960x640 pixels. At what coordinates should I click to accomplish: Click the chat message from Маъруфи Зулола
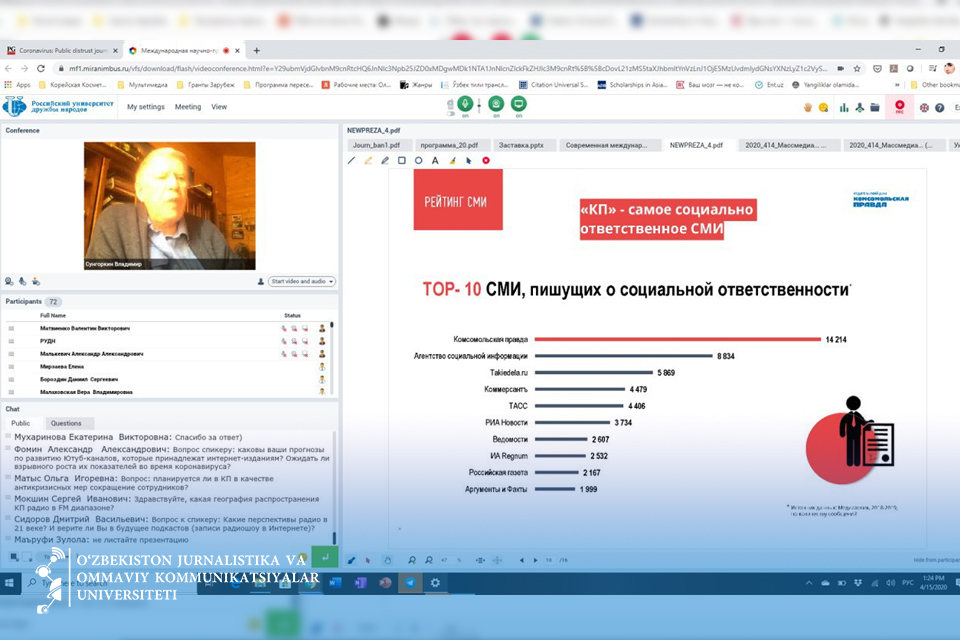[101, 540]
